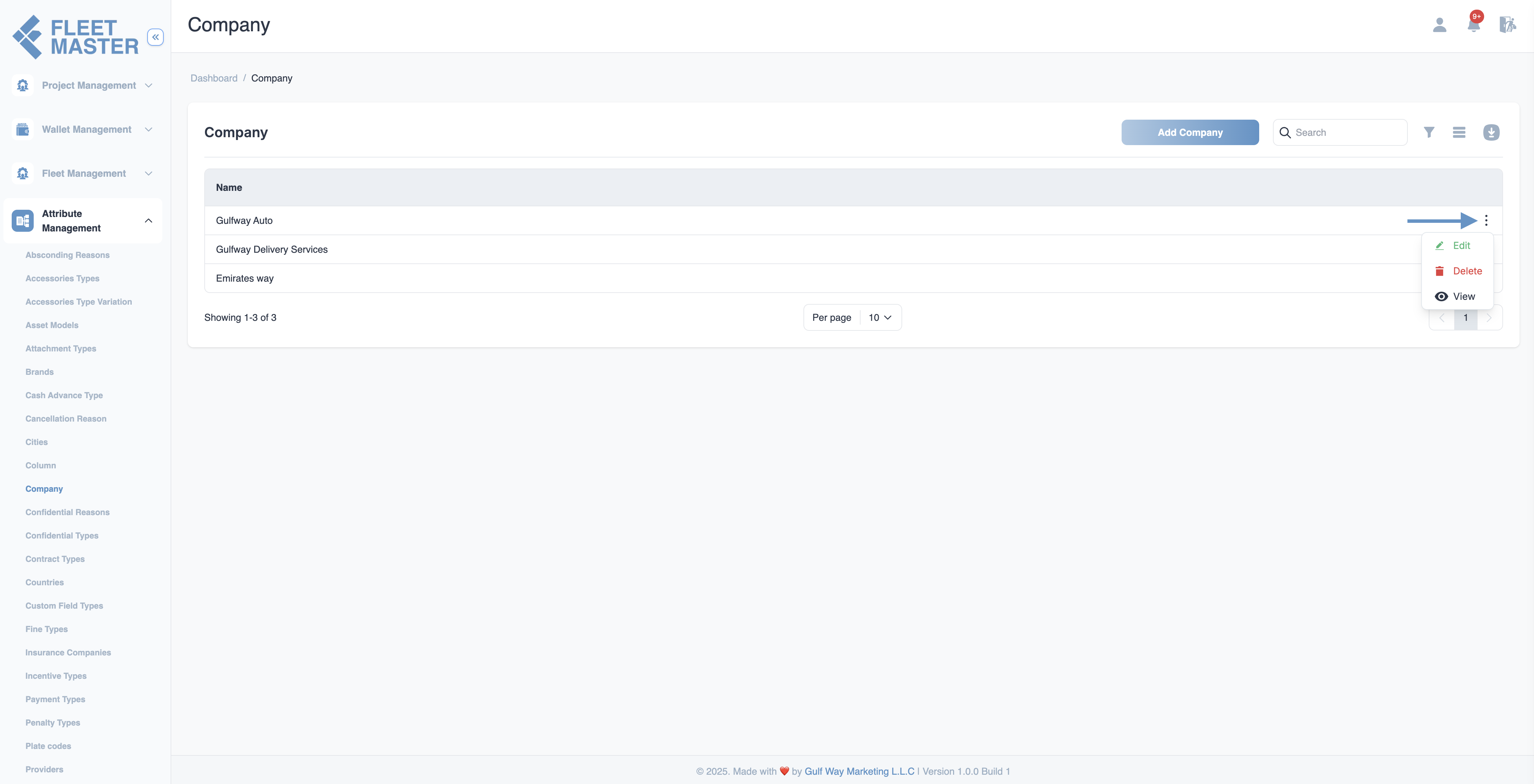Open Brands in sidebar
Viewport: 1534px width, 784px height.
coord(39,372)
